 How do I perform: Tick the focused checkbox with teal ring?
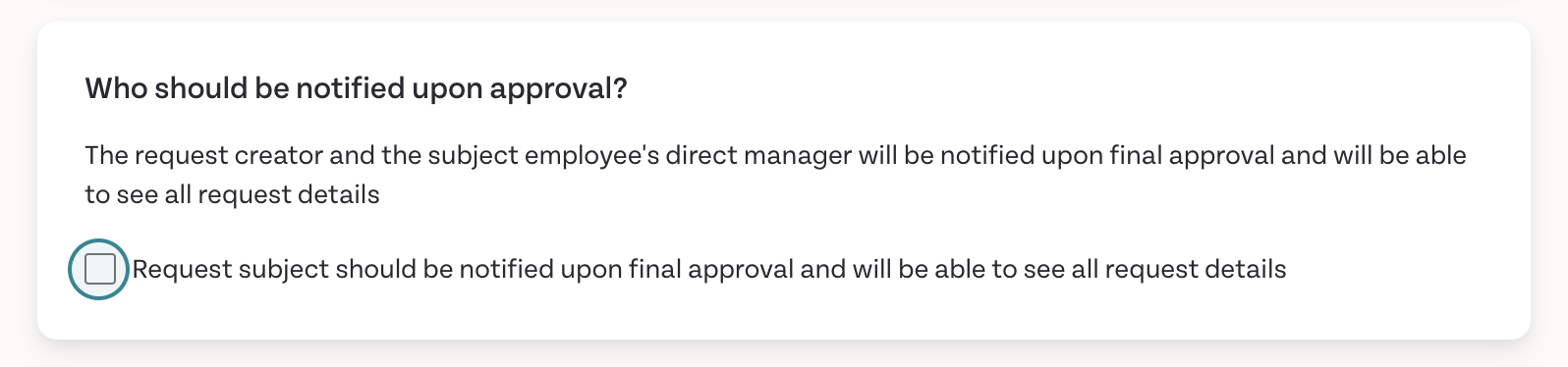coord(100,269)
